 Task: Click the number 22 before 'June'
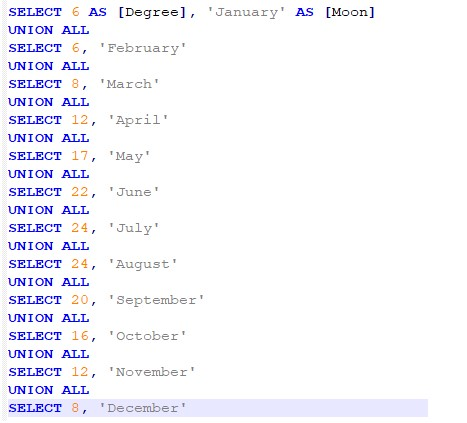coord(80,192)
